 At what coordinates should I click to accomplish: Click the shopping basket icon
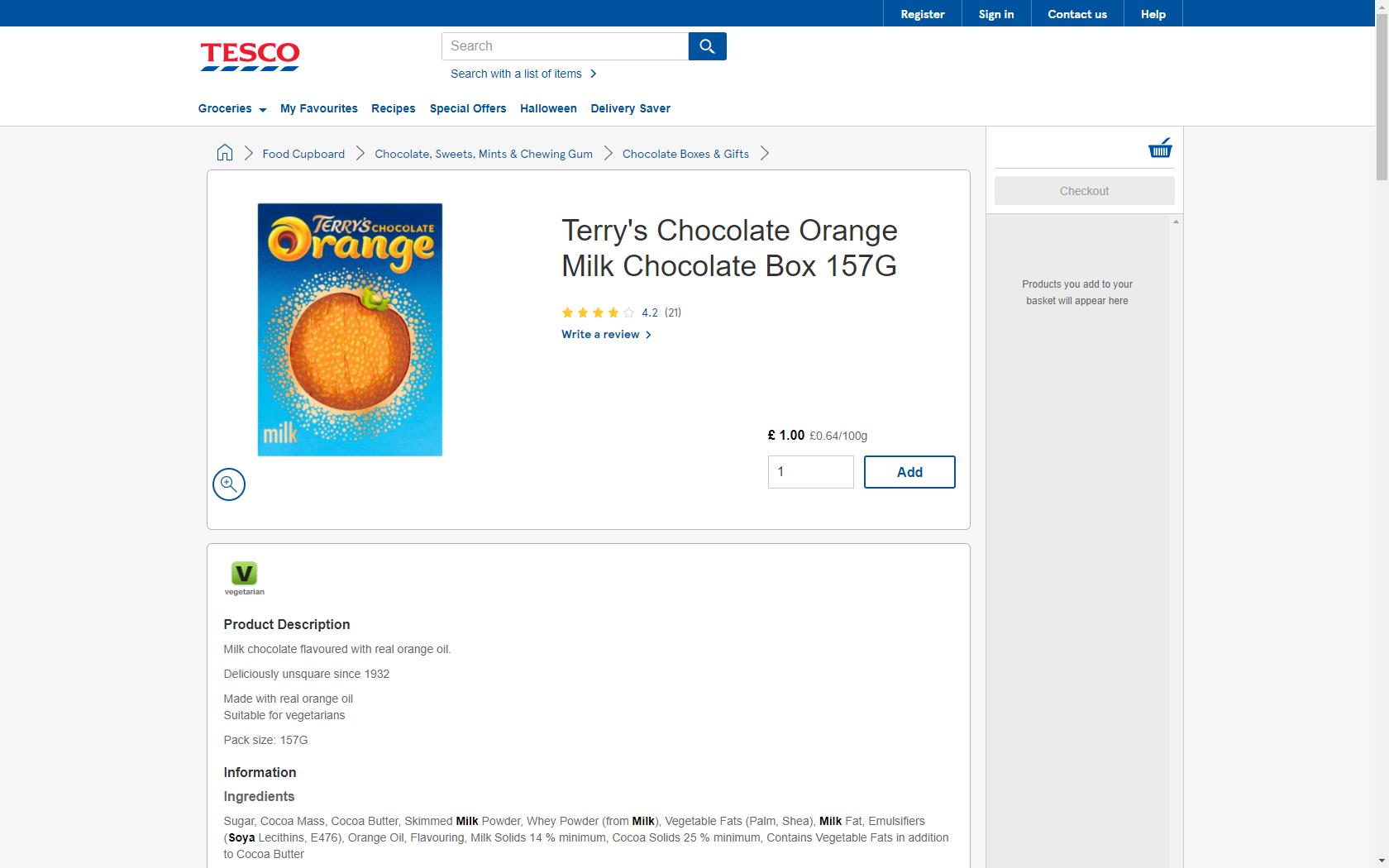point(1160,149)
